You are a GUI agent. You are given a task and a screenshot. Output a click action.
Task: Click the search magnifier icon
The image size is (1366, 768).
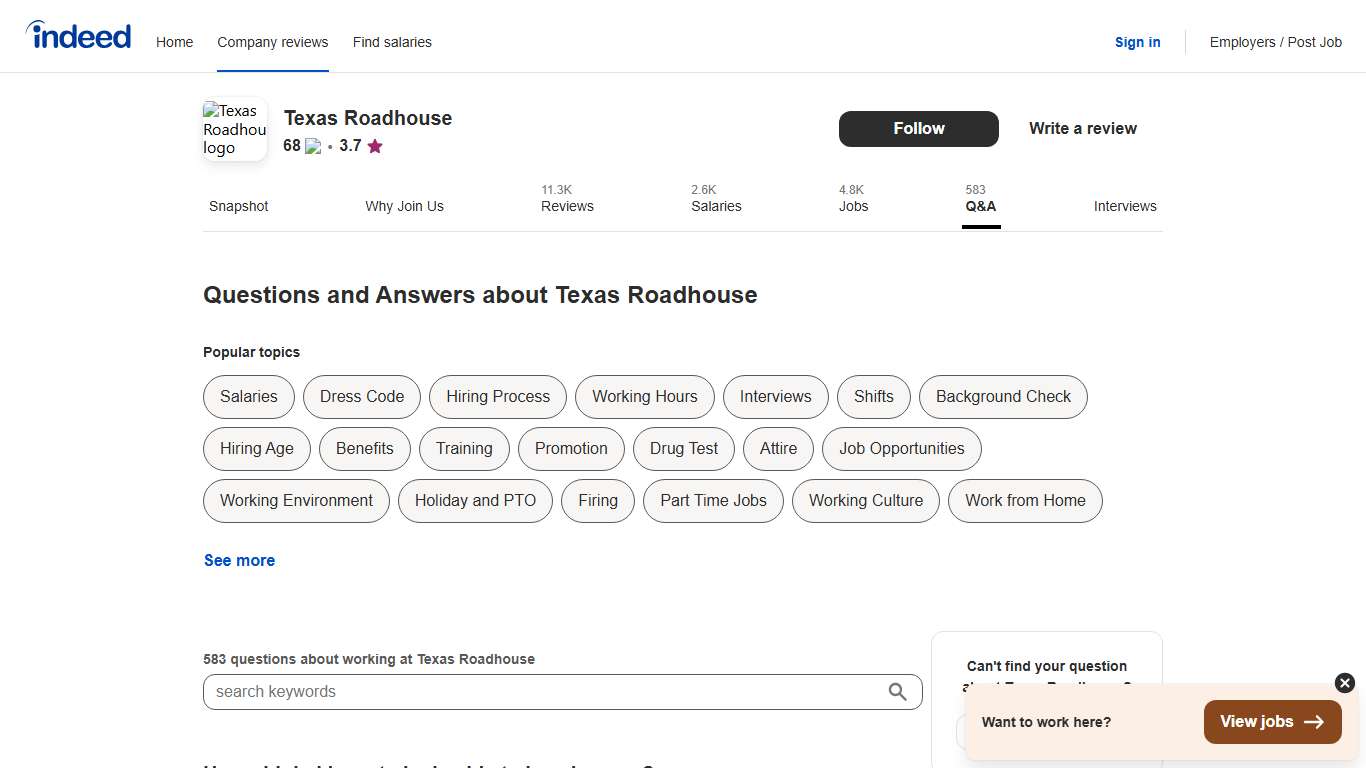[897, 692]
